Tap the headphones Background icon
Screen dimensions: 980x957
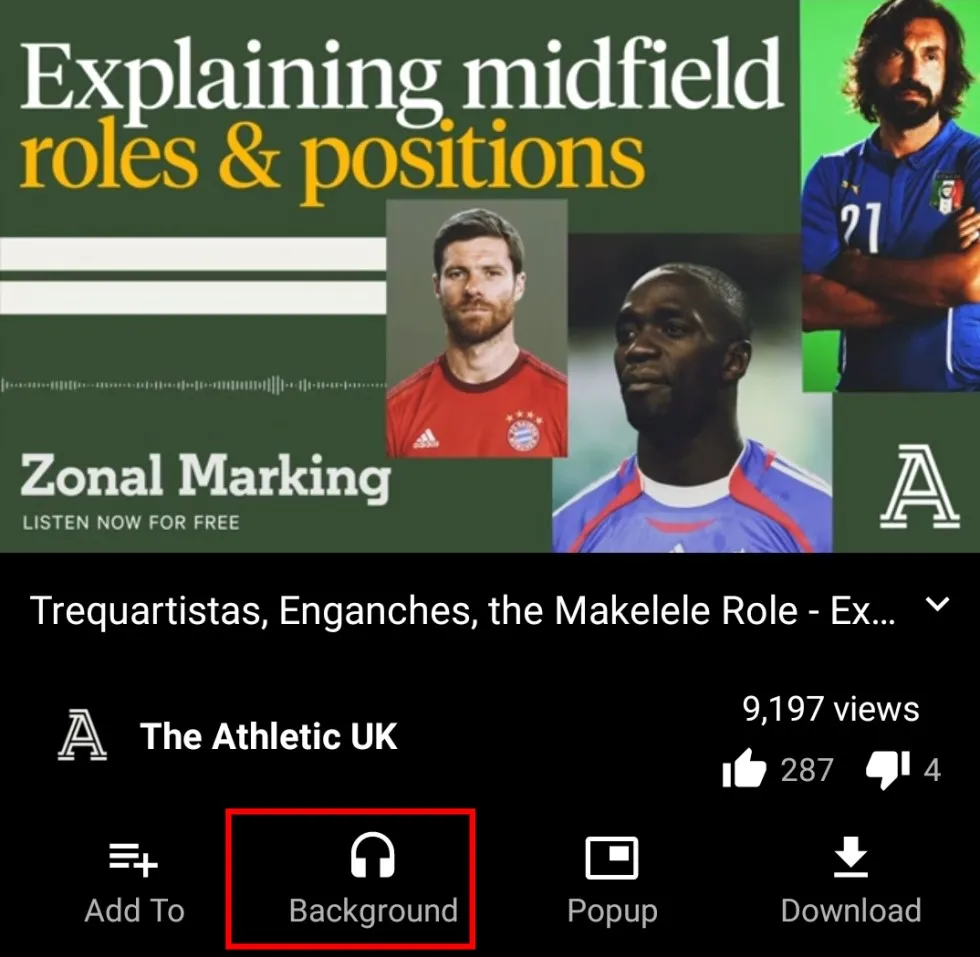coord(372,856)
